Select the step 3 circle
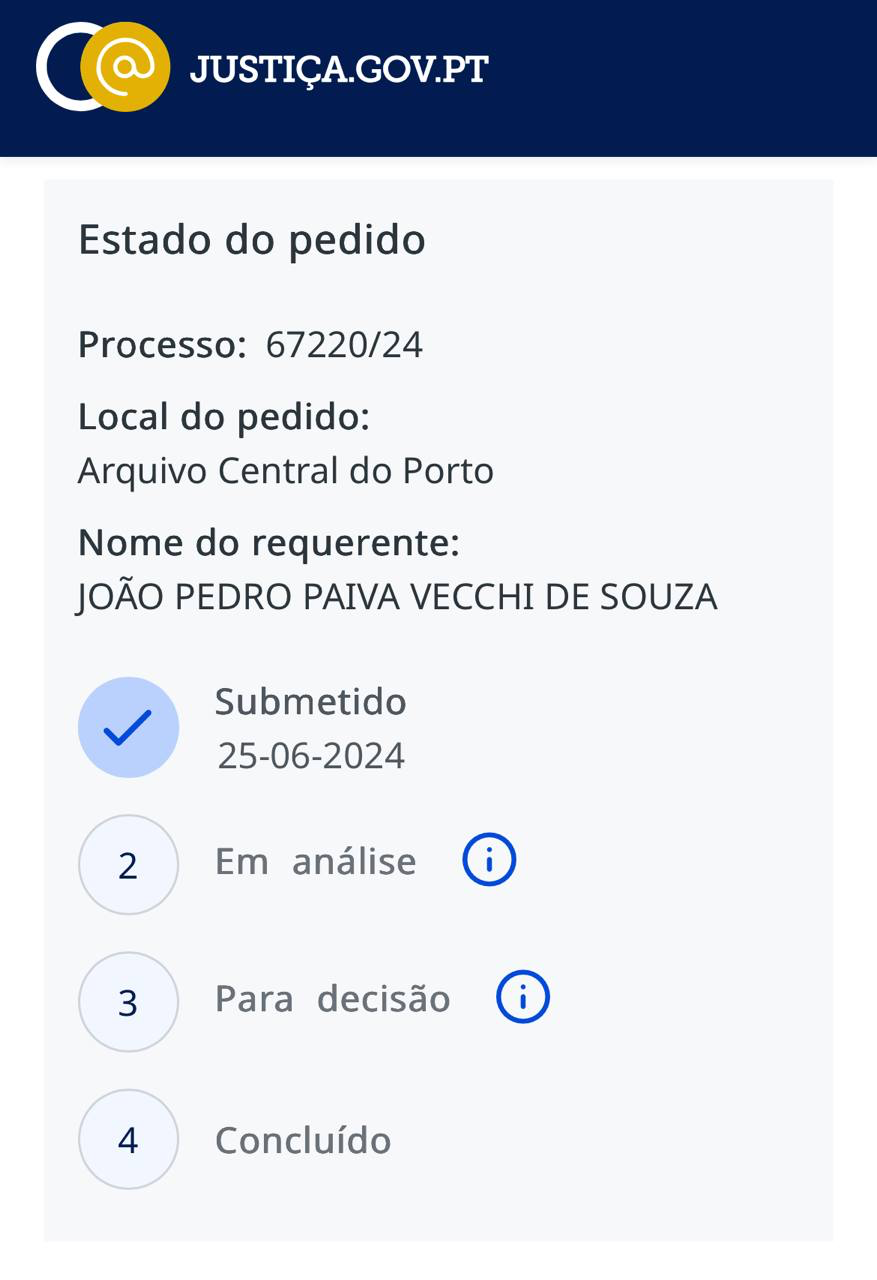 (128, 1002)
